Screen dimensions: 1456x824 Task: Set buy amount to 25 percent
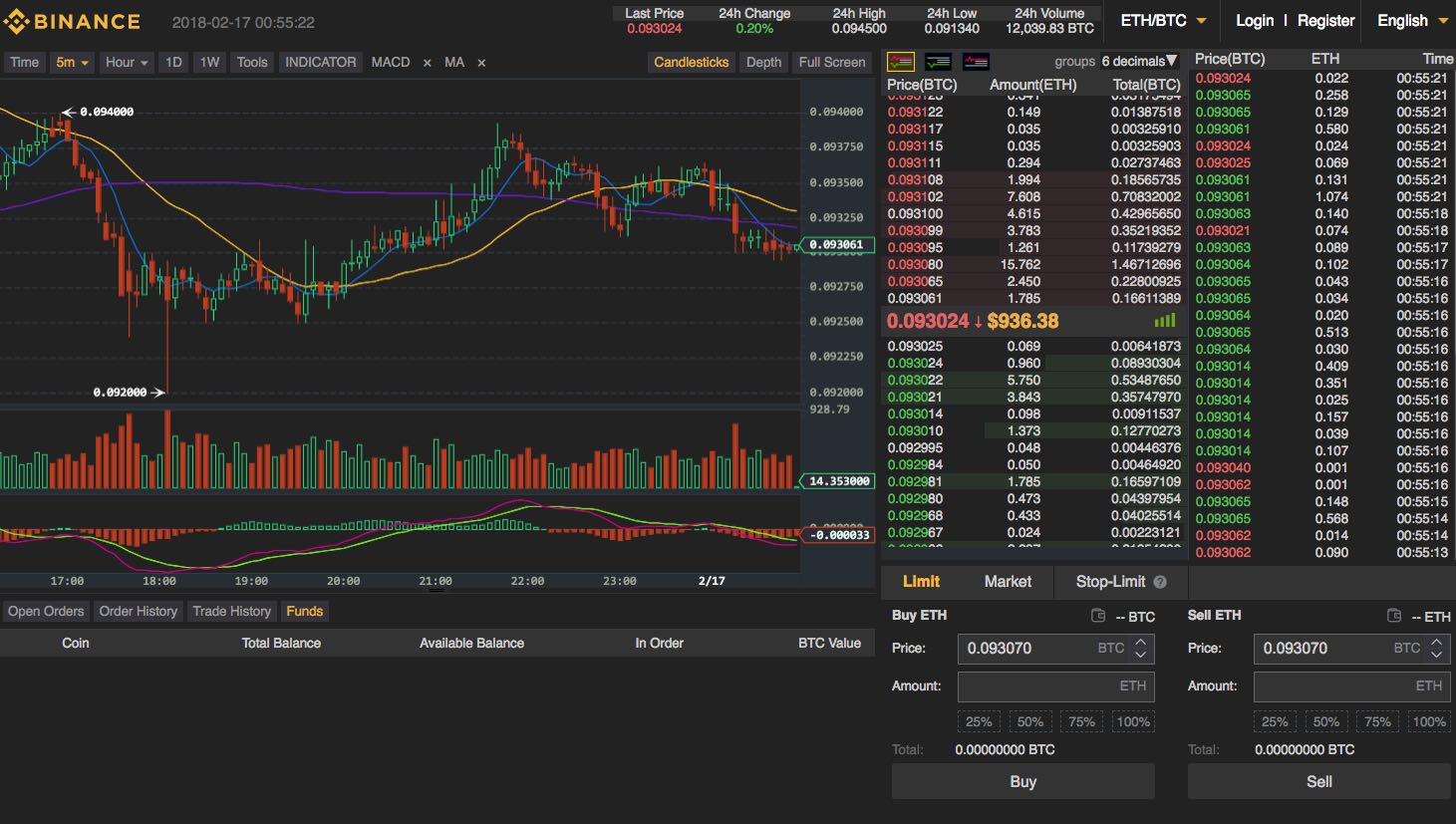[979, 720]
